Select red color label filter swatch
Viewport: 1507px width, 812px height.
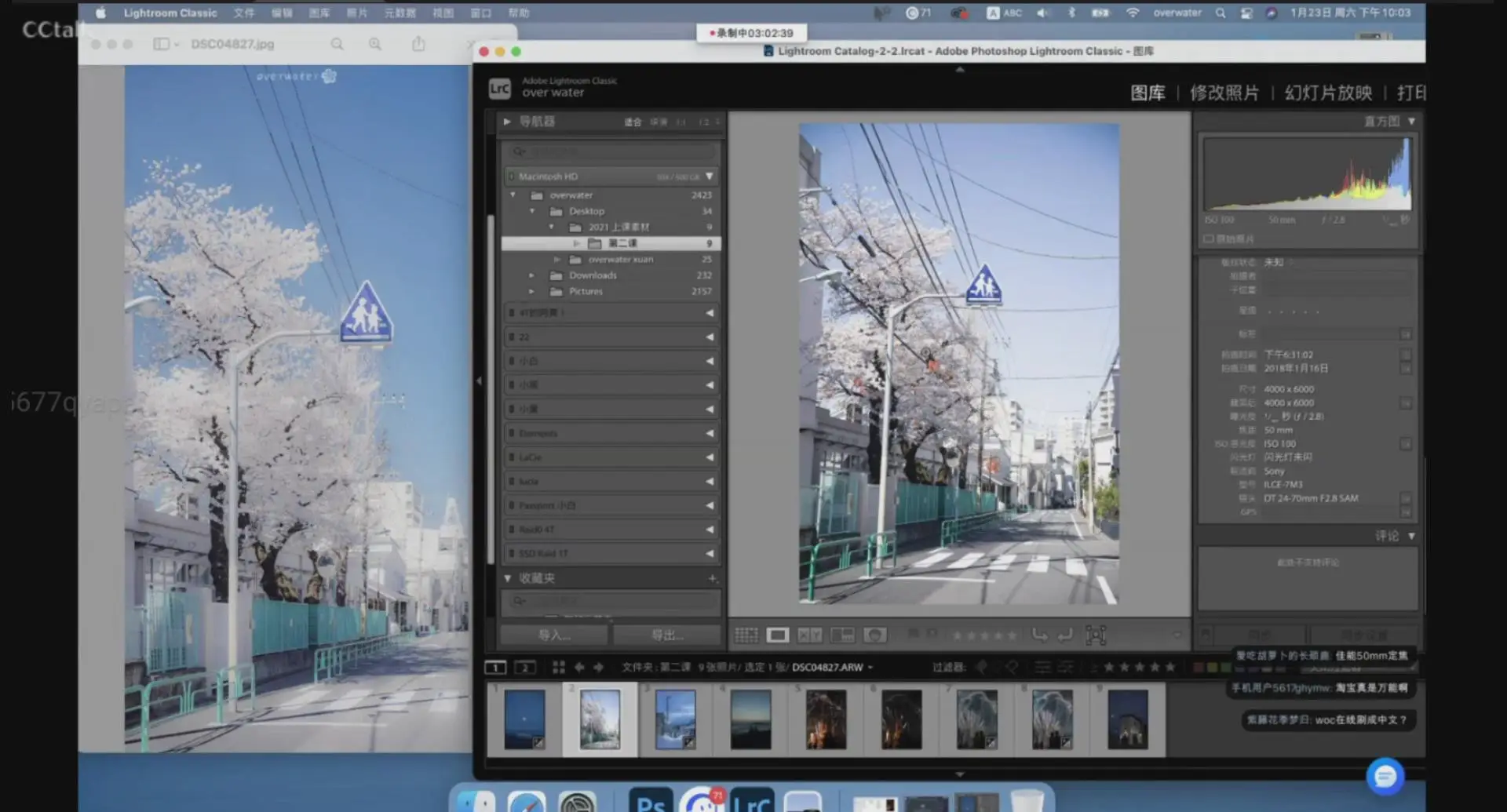pos(1199,667)
